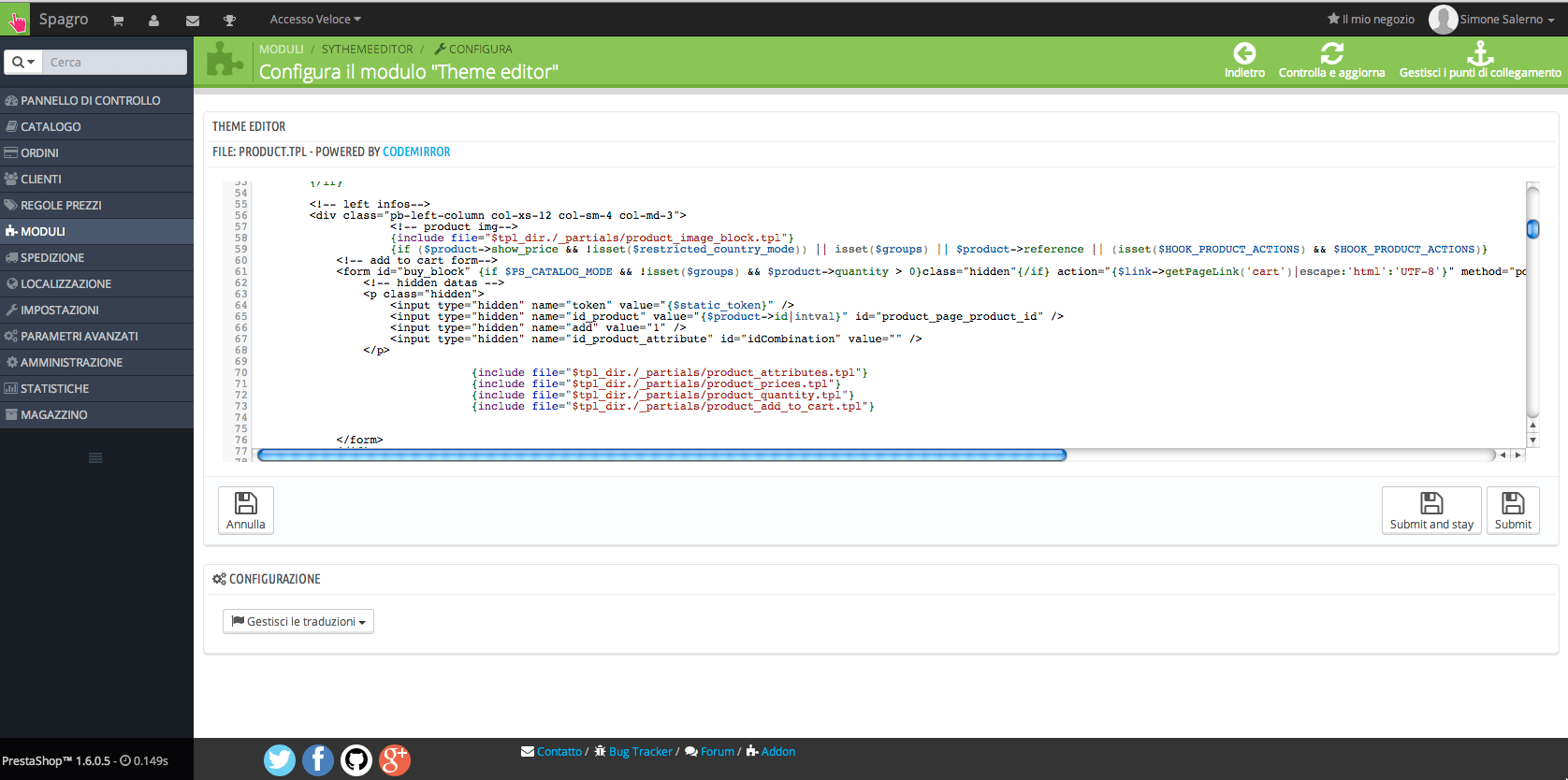Image resolution: width=1568 pixels, height=780 pixels.
Task: Click code line with product_quantity.tpl include
Action: pyautogui.click(x=663, y=395)
